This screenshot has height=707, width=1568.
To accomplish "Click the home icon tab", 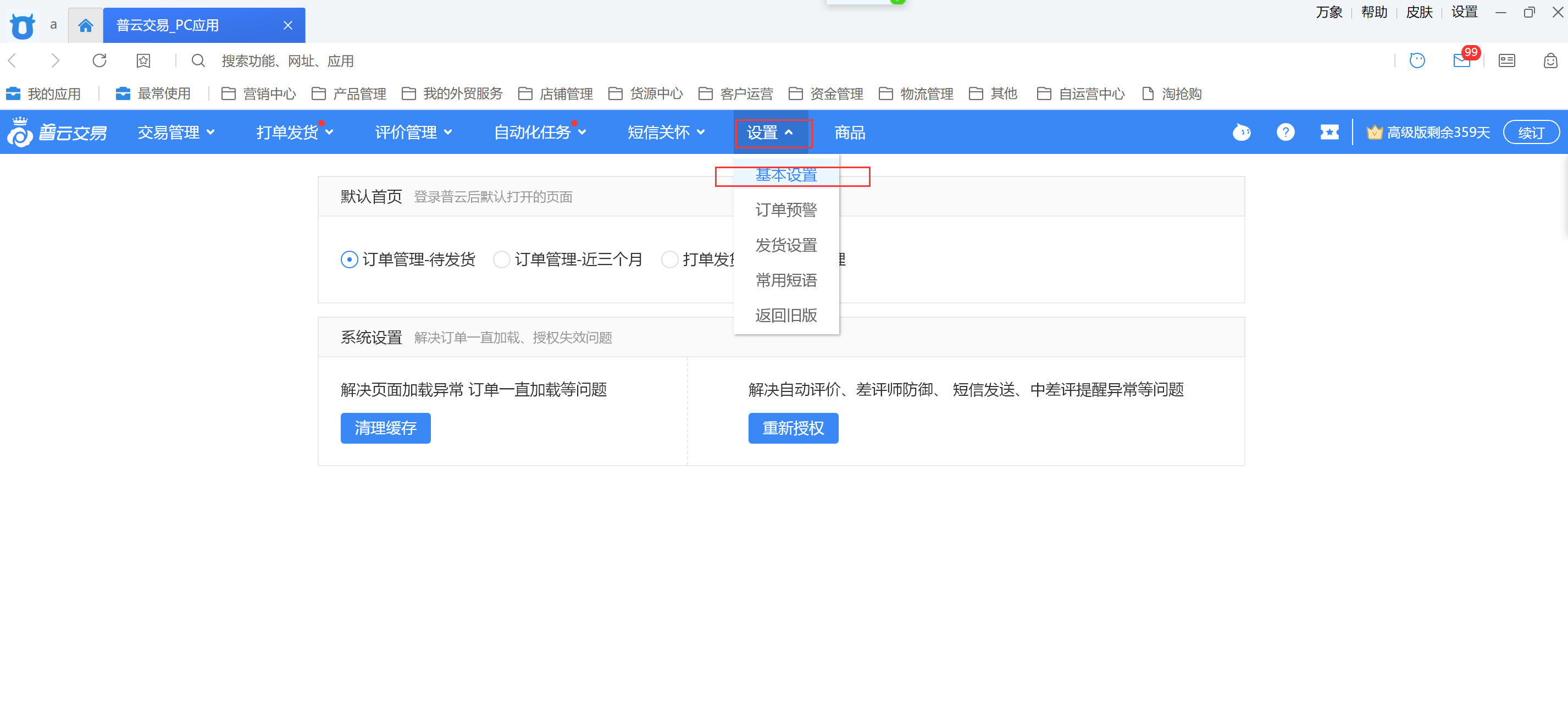I will point(85,25).
